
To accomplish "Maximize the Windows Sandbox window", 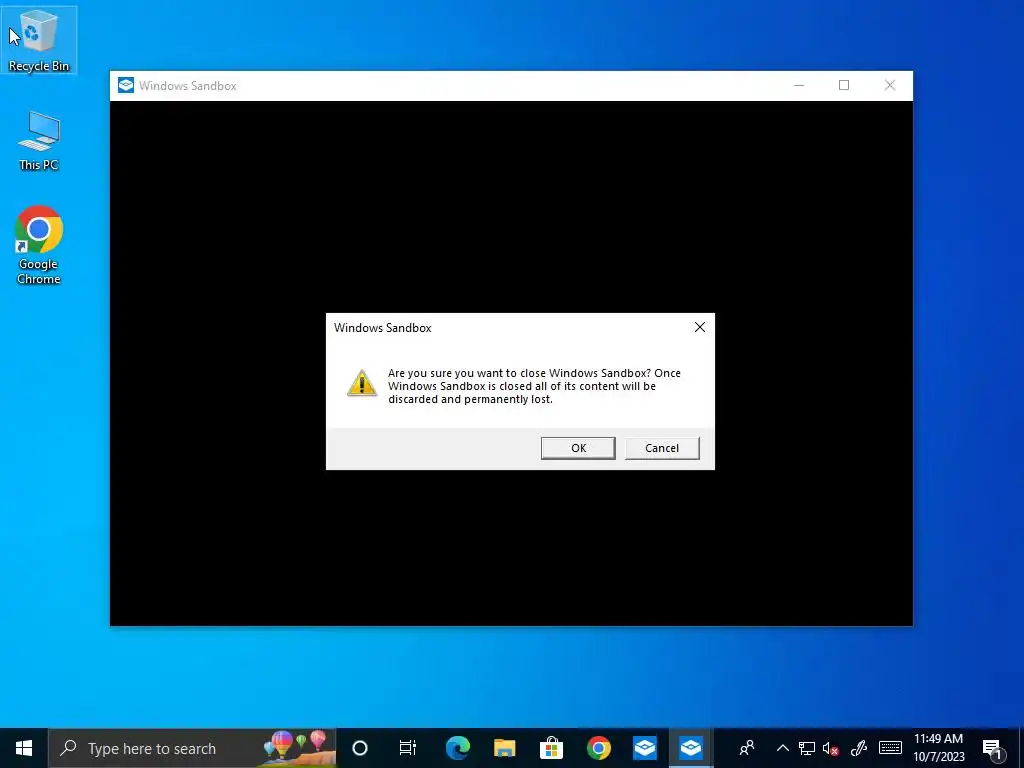I will click(844, 86).
